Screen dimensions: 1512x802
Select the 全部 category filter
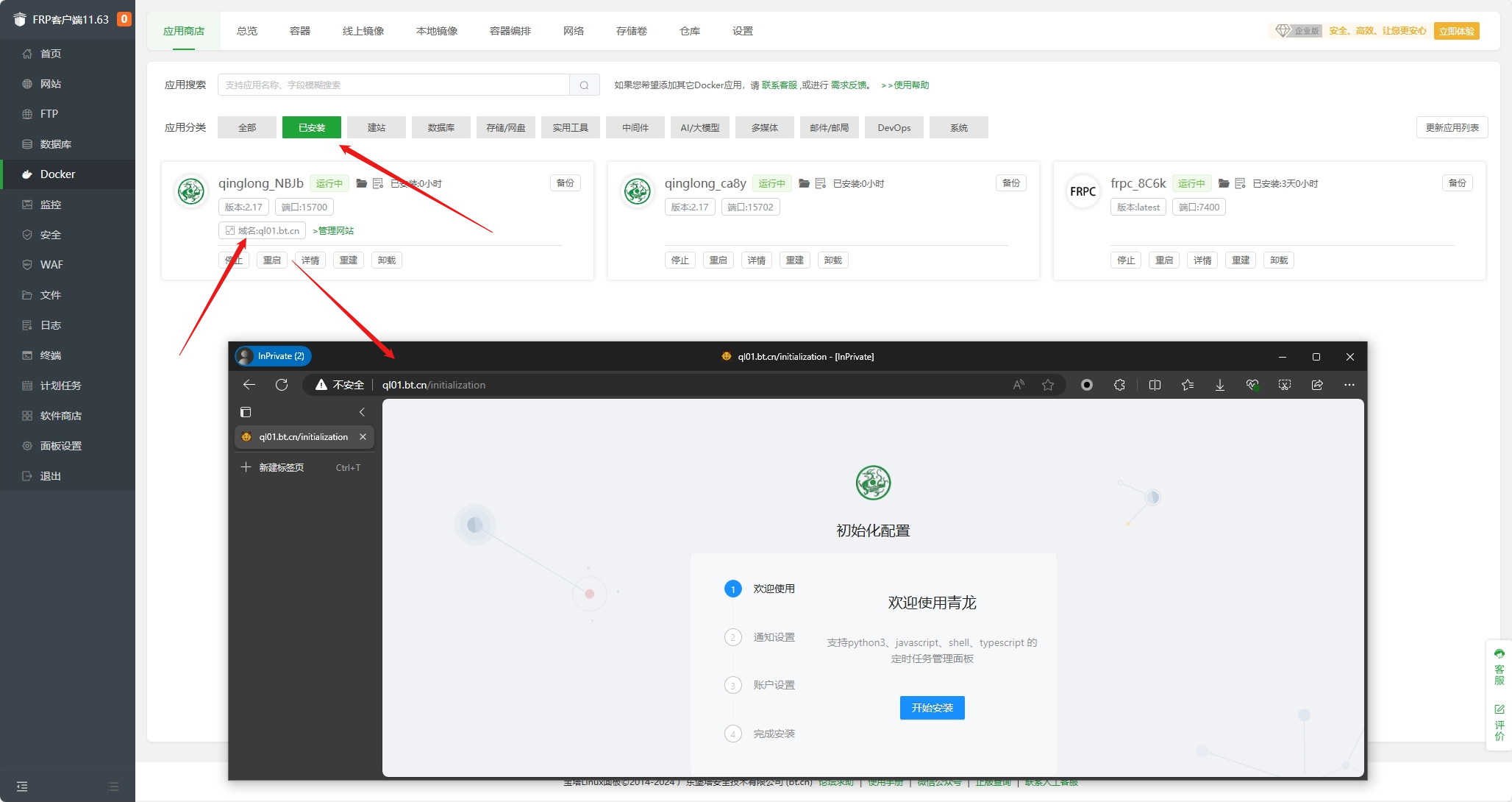(247, 127)
